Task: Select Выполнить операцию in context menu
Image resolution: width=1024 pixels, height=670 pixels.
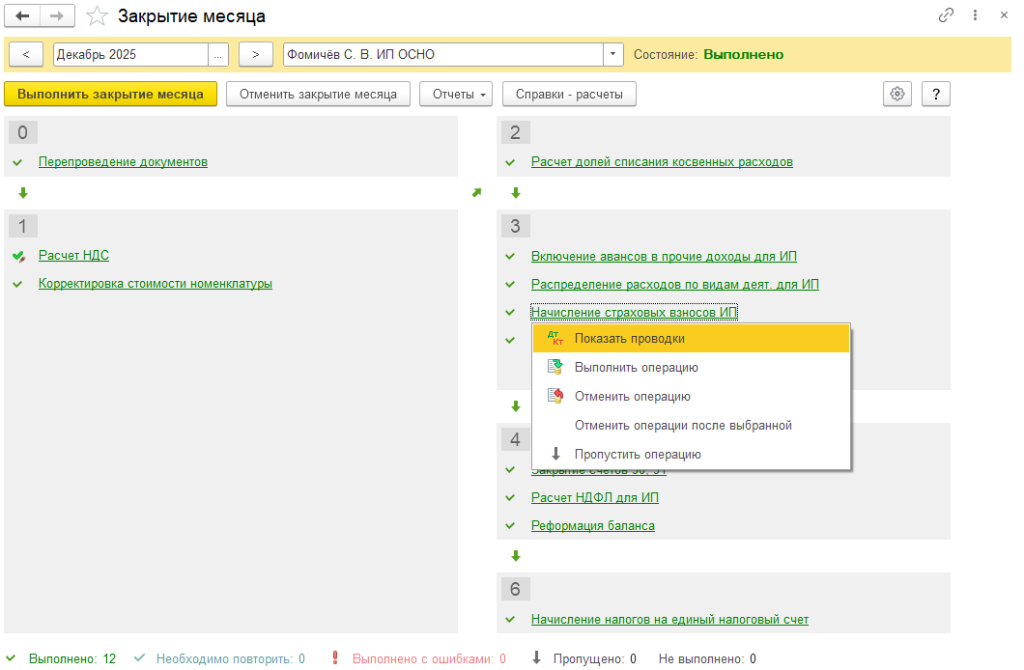Action: [636, 367]
